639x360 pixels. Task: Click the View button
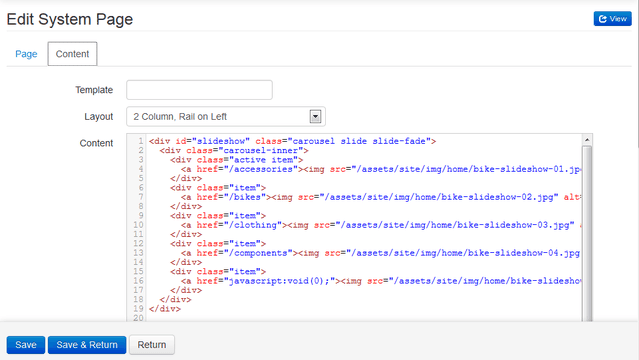pos(613,19)
